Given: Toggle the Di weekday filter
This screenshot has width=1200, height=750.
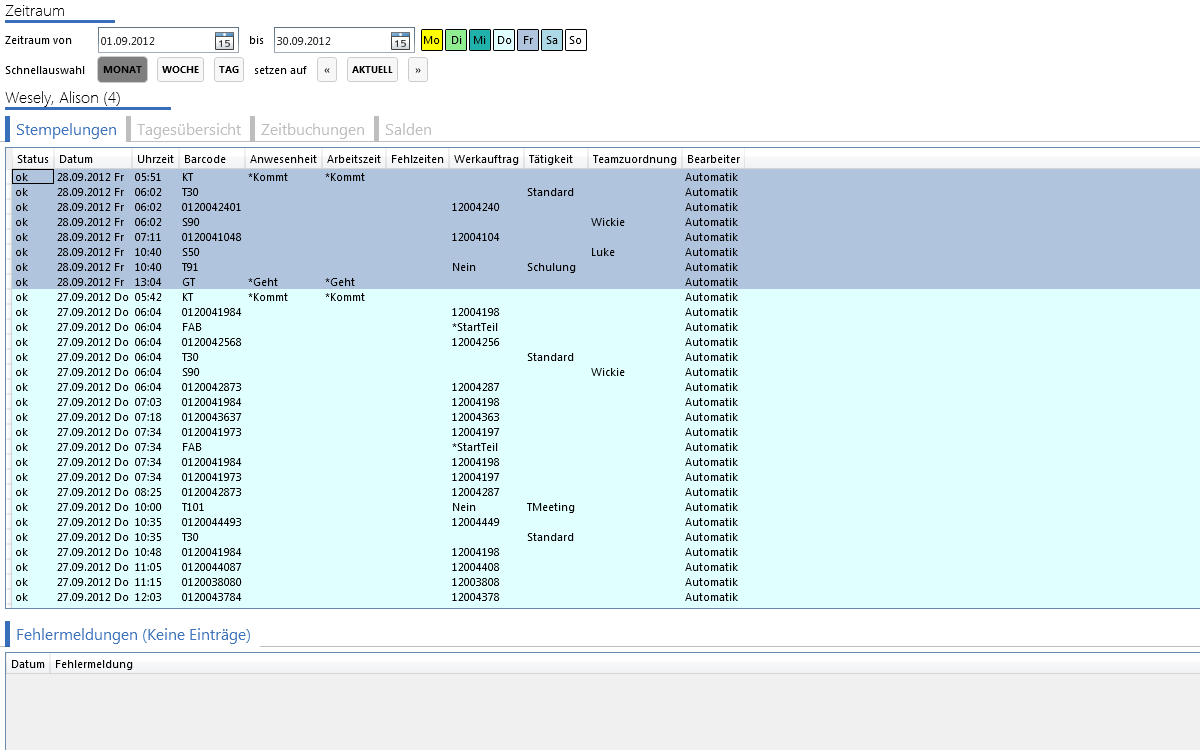Looking at the screenshot, I should 456,40.
